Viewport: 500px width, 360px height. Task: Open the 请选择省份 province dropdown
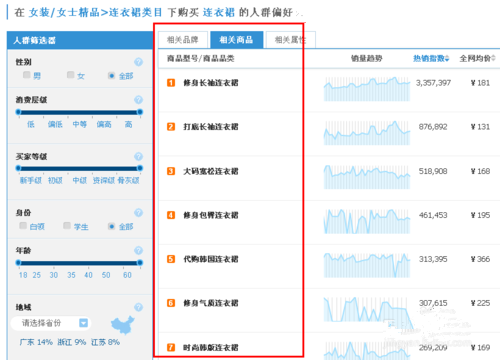coord(51,323)
